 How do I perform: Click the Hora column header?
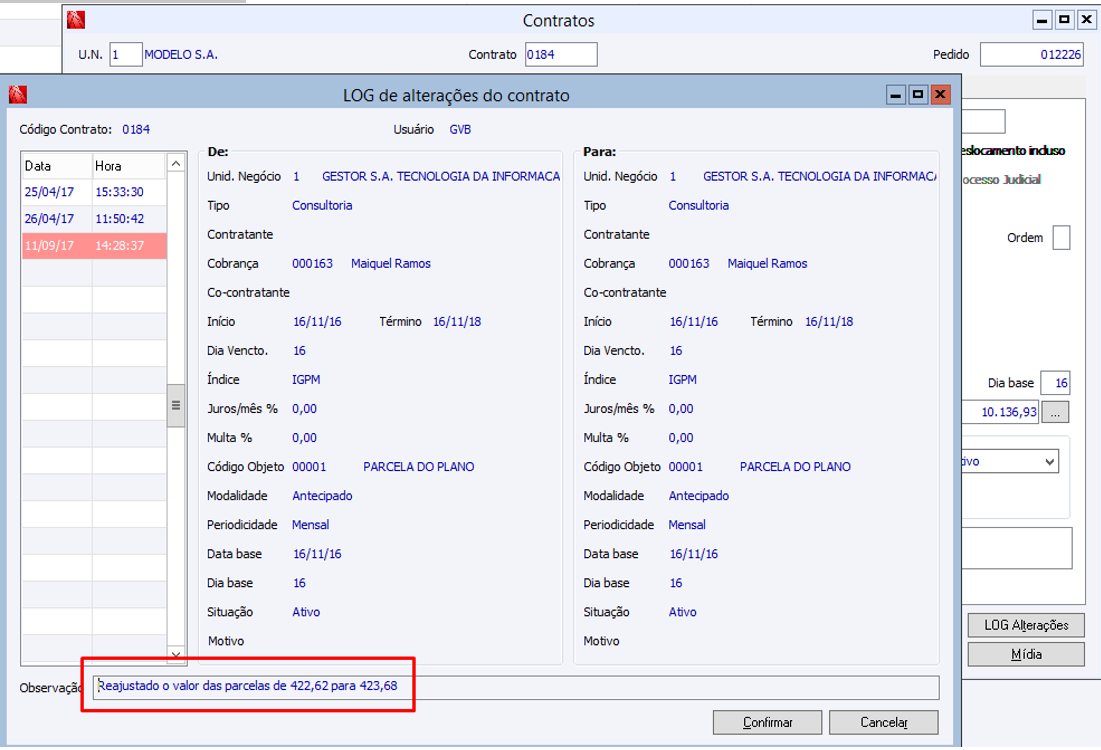(x=127, y=166)
